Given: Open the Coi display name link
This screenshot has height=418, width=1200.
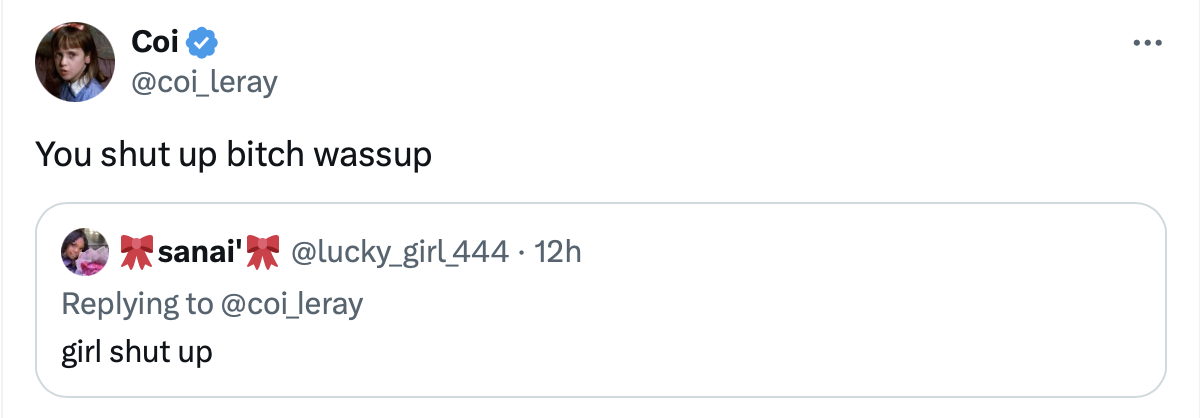Looking at the screenshot, I should point(154,42).
